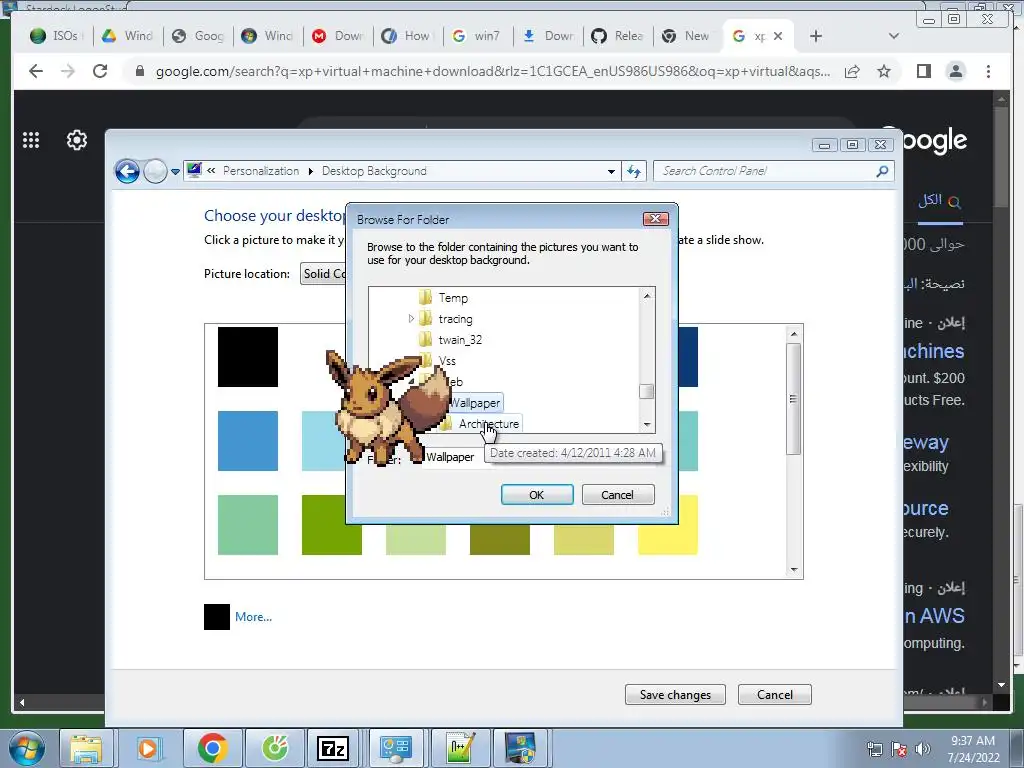The height and width of the screenshot is (768, 1024).
Task: Click the folder tree scroll down arrow
Action: [647, 424]
